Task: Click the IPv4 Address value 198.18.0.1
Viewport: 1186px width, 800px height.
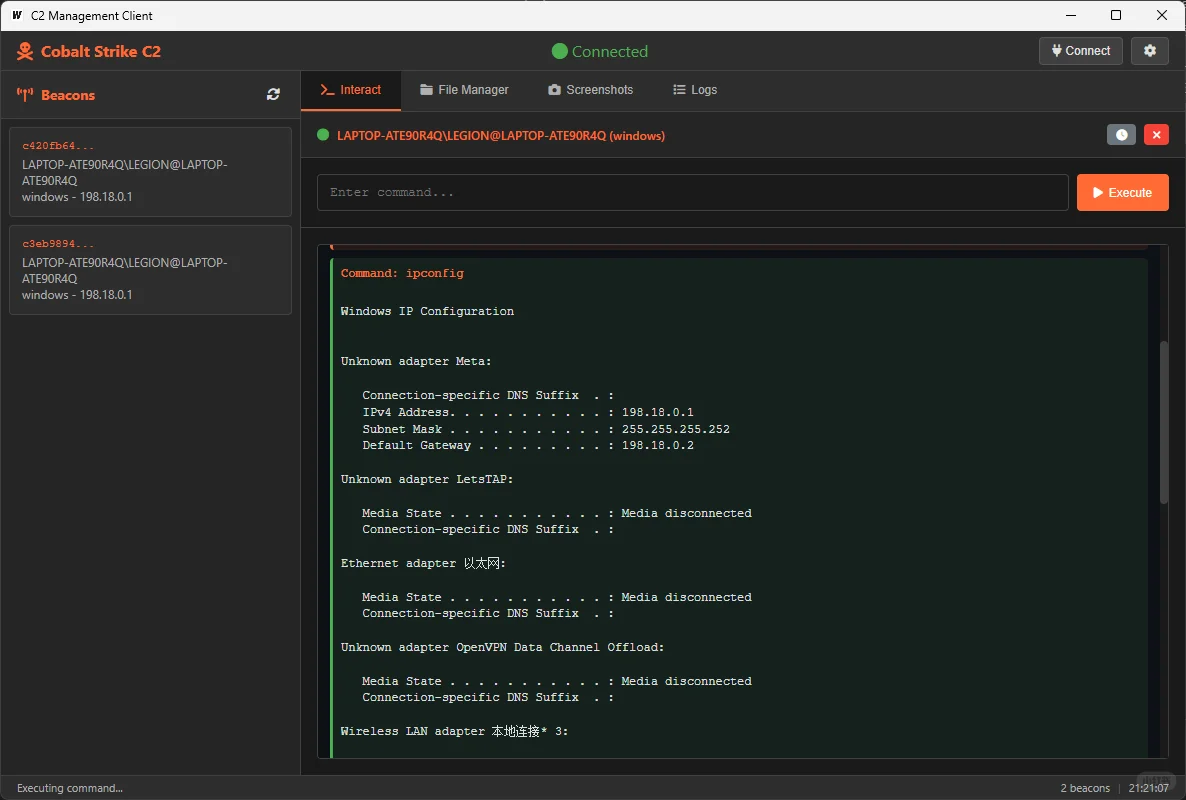Action: click(657, 412)
